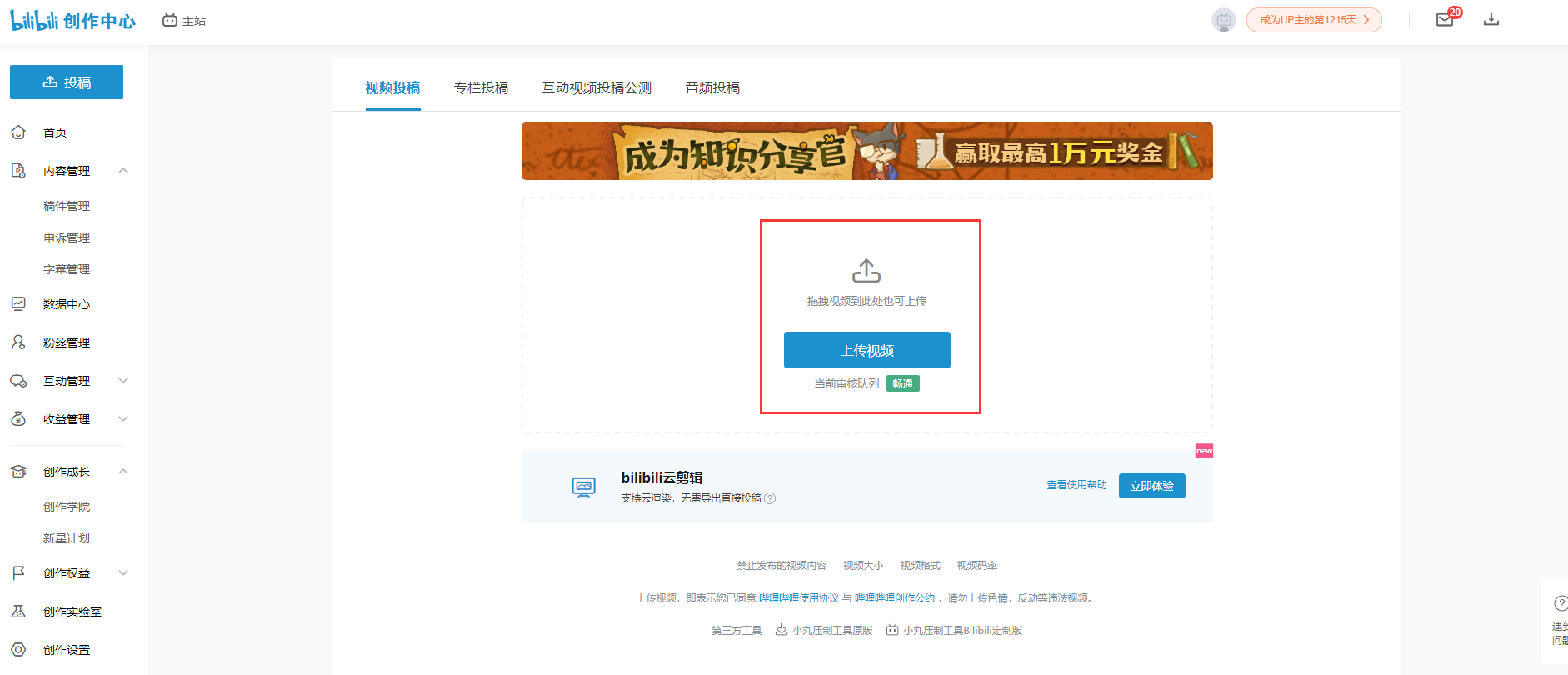
Task: Click the 创作成长 graduation cap icon
Action: [18, 472]
